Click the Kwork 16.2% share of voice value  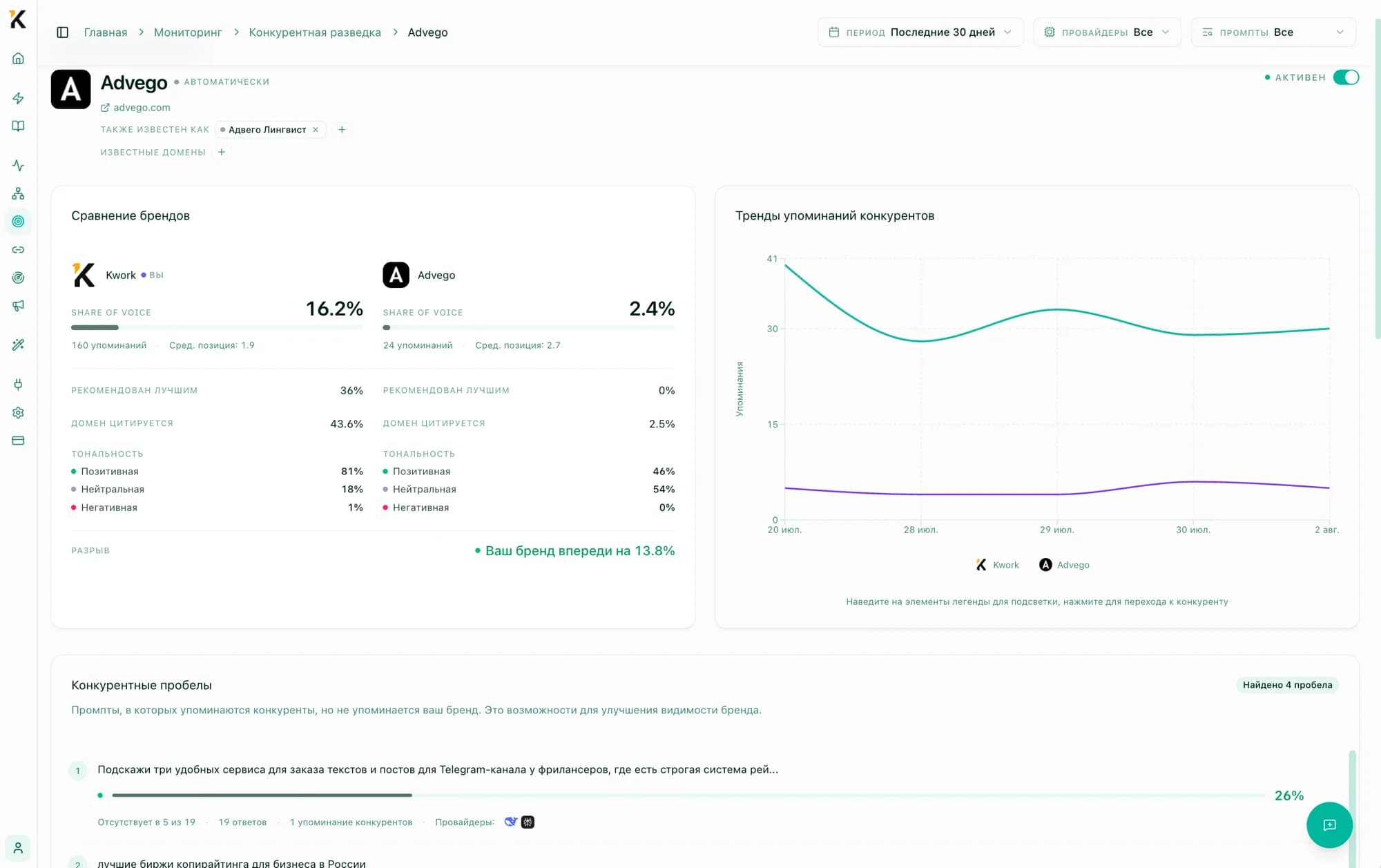[334, 309]
